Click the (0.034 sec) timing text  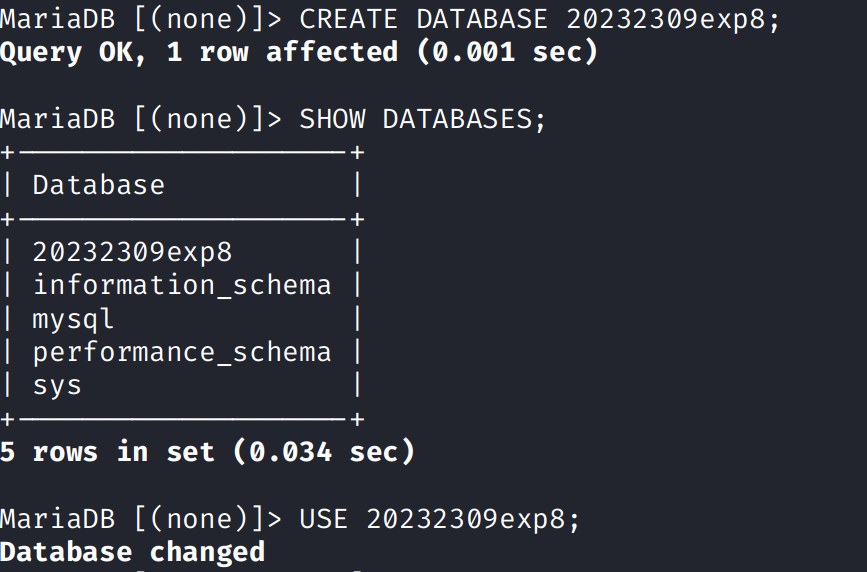[x=323, y=452]
